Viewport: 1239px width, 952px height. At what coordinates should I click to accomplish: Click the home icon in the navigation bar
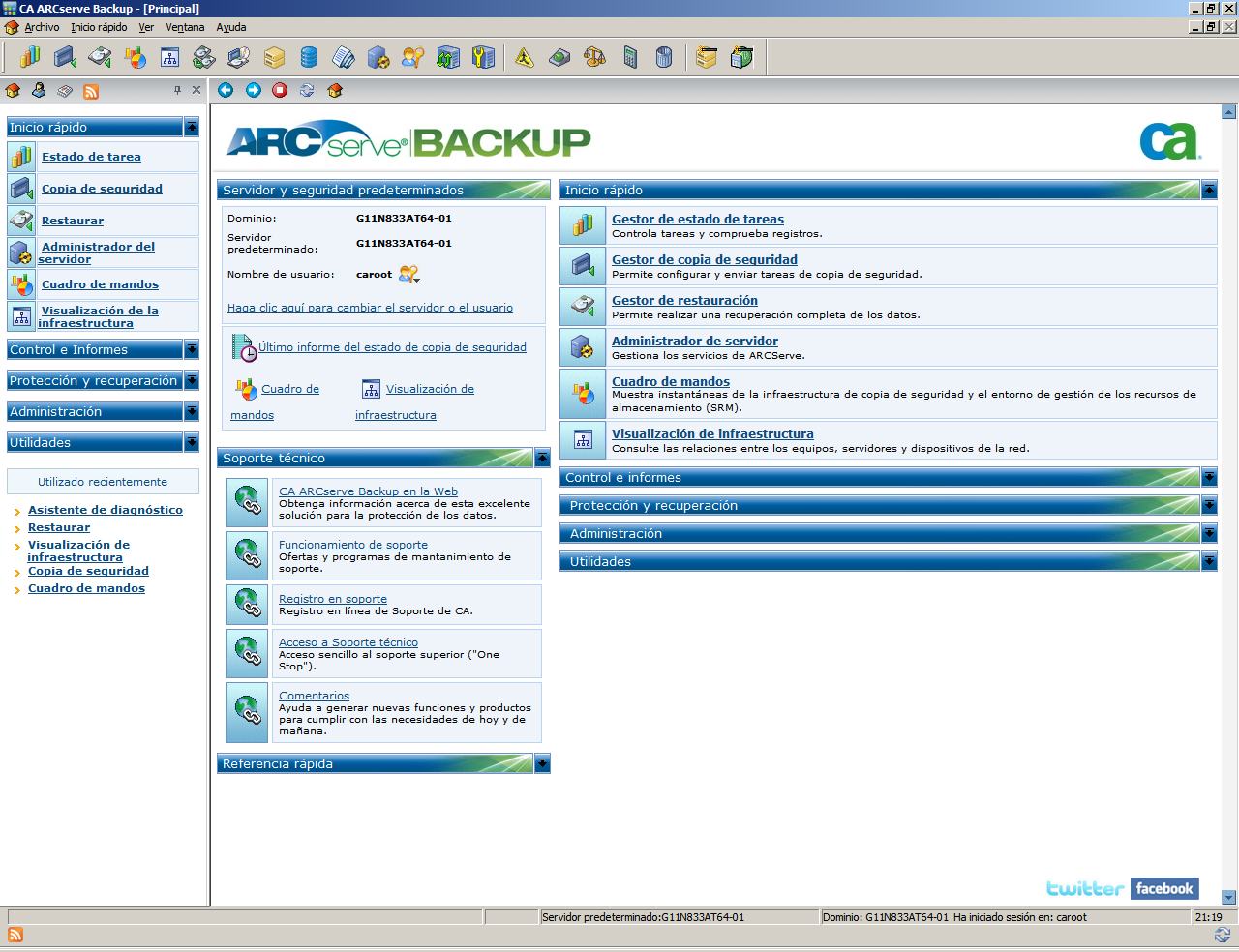(x=334, y=90)
